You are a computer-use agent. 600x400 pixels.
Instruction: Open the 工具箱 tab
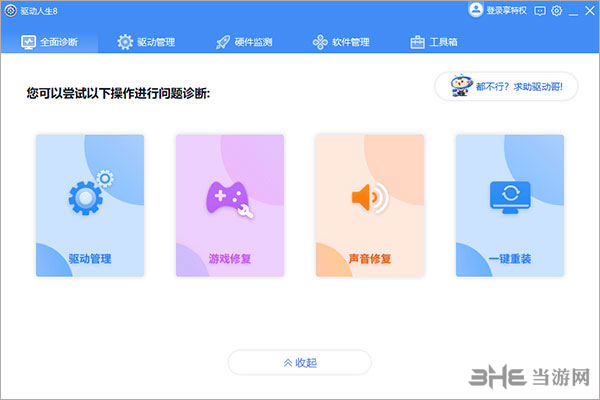point(434,42)
